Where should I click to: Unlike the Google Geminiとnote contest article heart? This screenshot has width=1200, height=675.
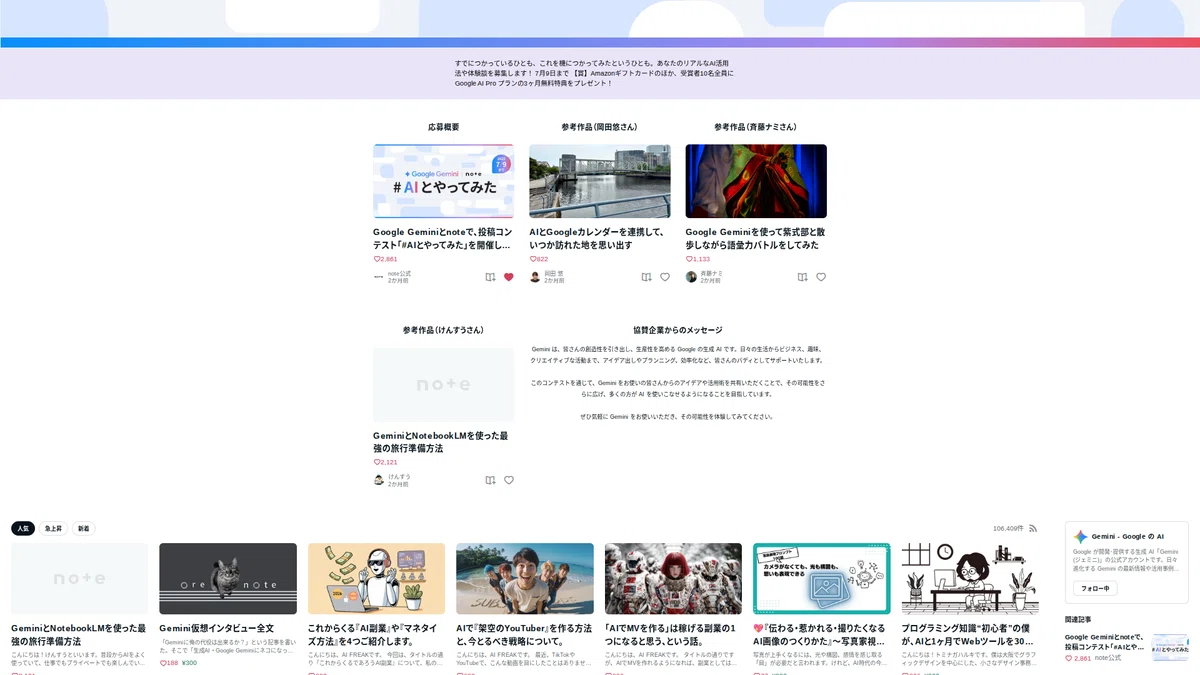click(508, 277)
